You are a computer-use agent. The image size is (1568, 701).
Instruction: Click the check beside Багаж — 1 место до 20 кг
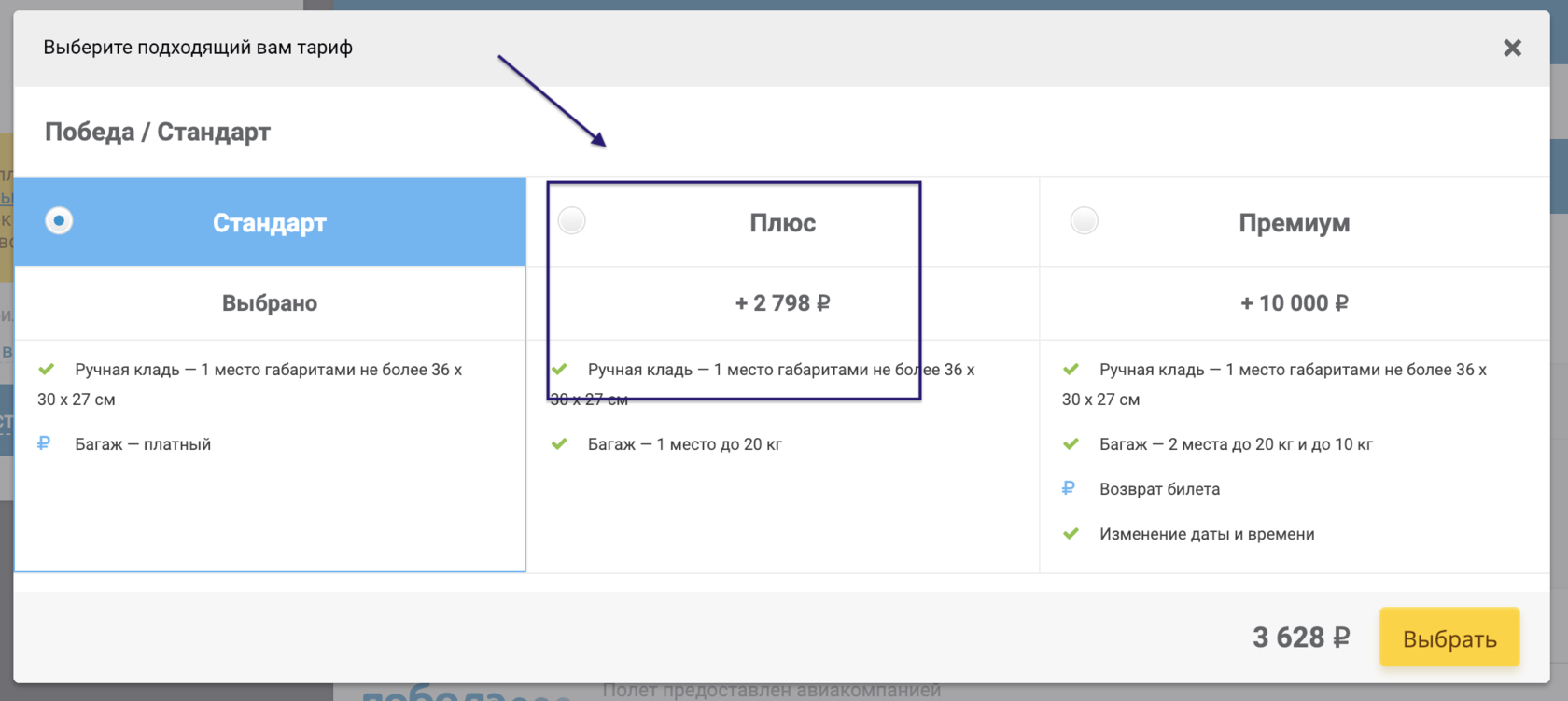559,444
